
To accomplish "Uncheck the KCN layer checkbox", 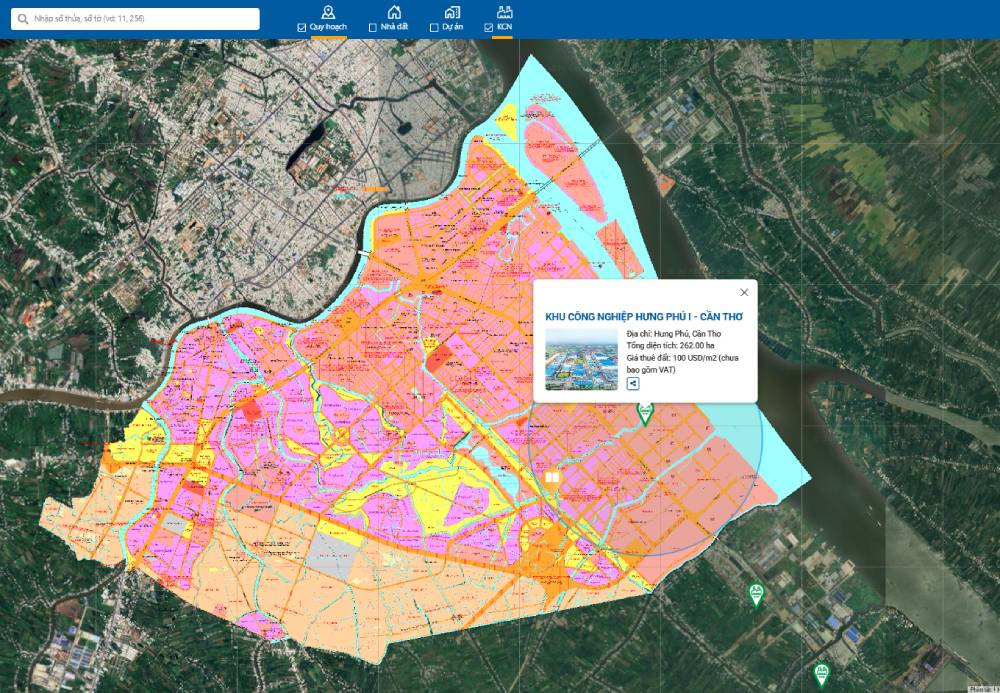I will point(488,28).
